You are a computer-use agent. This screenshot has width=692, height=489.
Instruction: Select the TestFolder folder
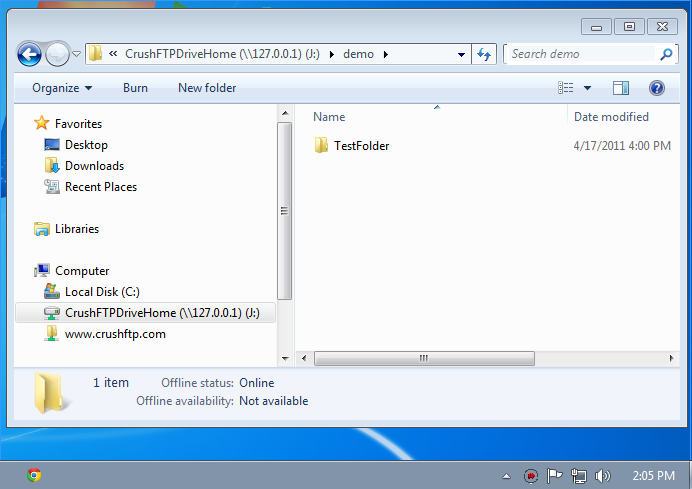(x=361, y=146)
